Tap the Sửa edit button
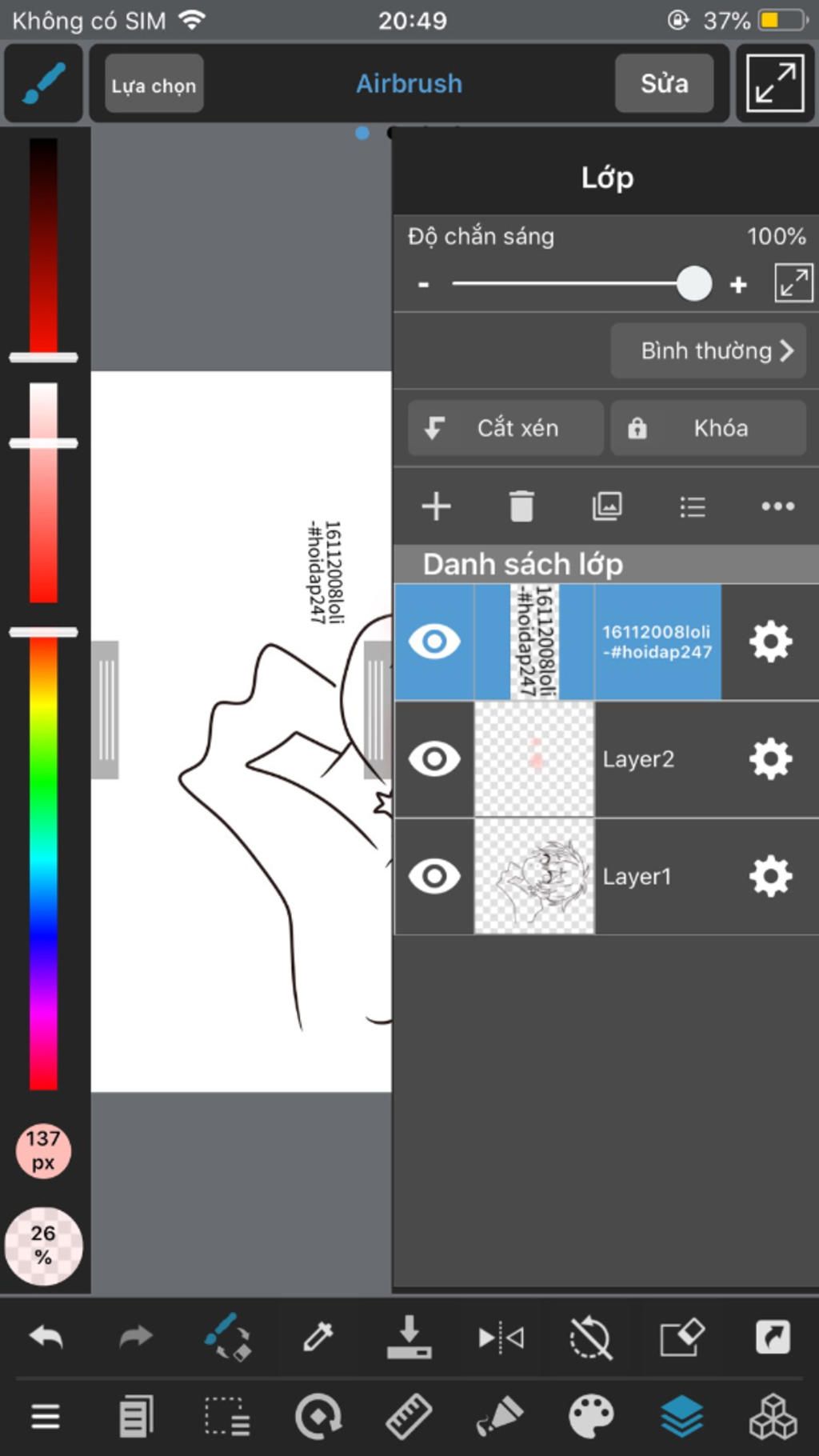The width and height of the screenshot is (819, 1456). tap(664, 83)
